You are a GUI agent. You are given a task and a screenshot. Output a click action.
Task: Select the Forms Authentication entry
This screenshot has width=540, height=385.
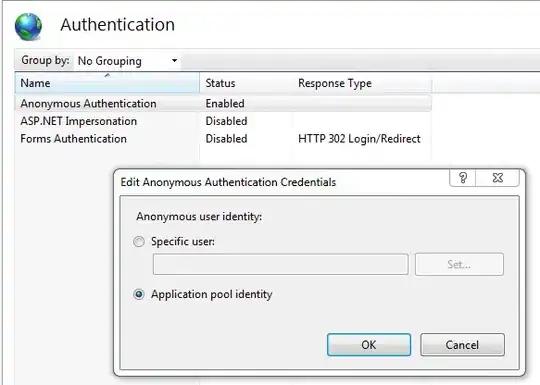pyautogui.click(x=73, y=139)
